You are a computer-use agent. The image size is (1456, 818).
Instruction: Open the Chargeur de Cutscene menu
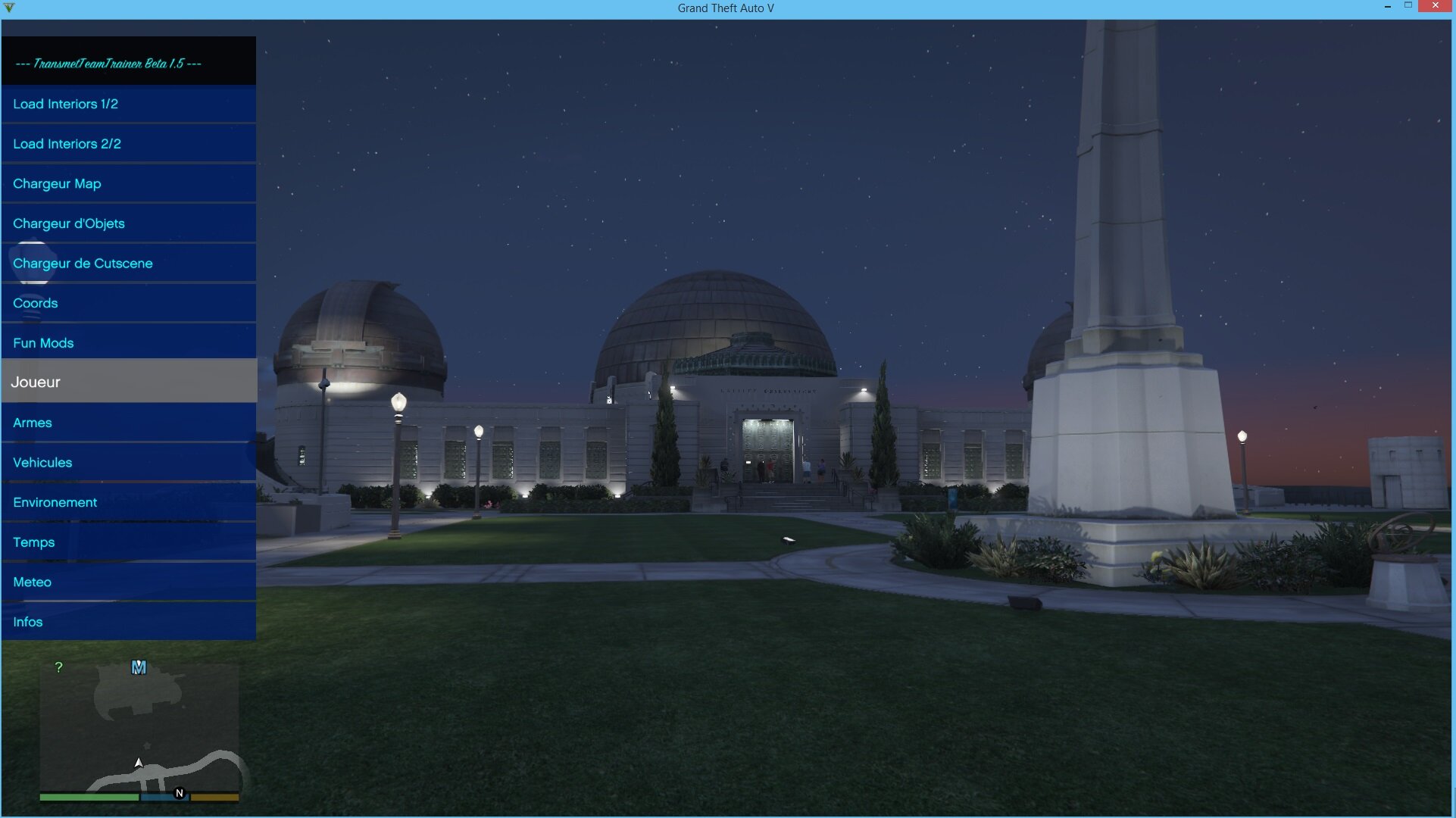[129, 264]
